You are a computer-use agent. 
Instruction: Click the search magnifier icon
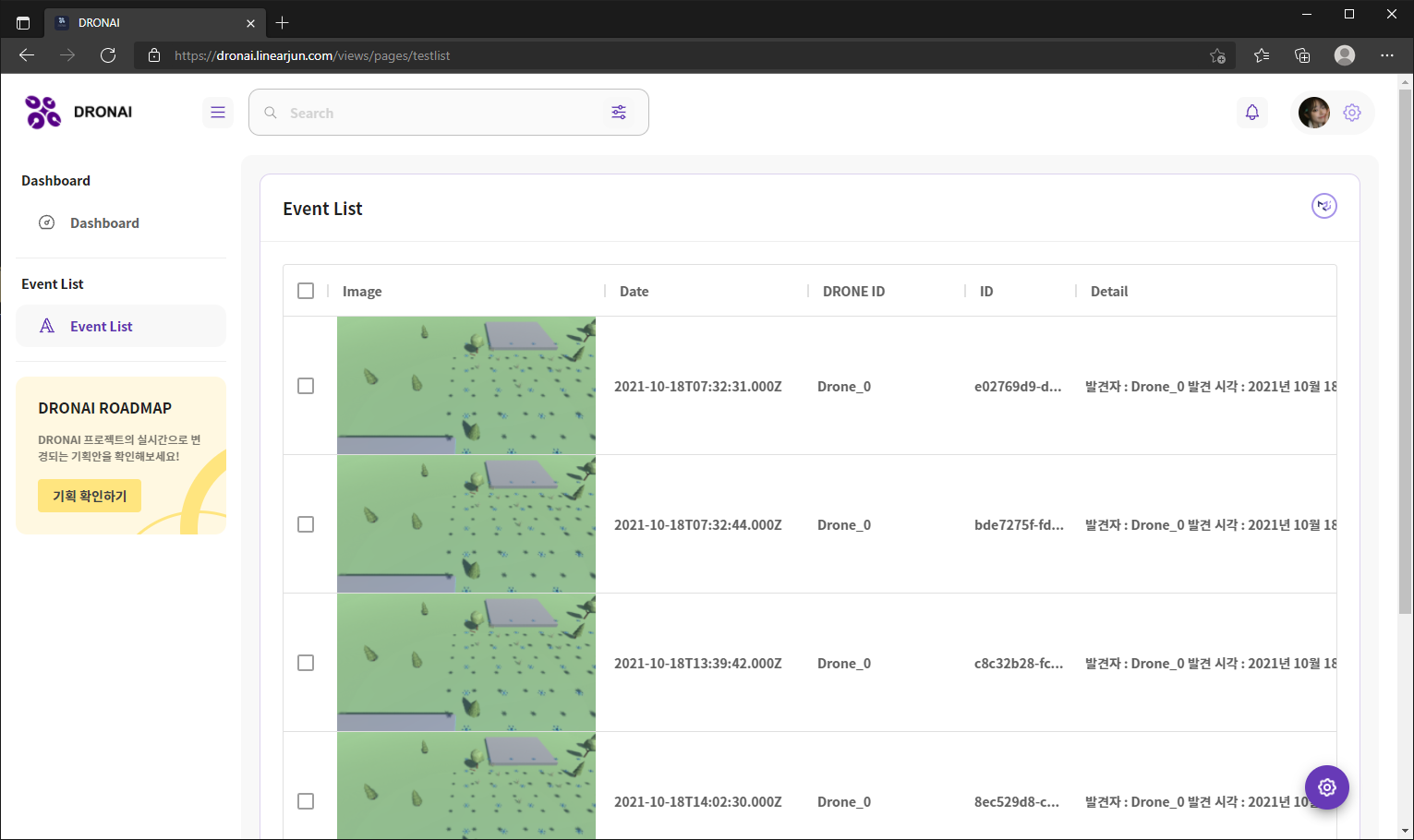click(x=271, y=113)
